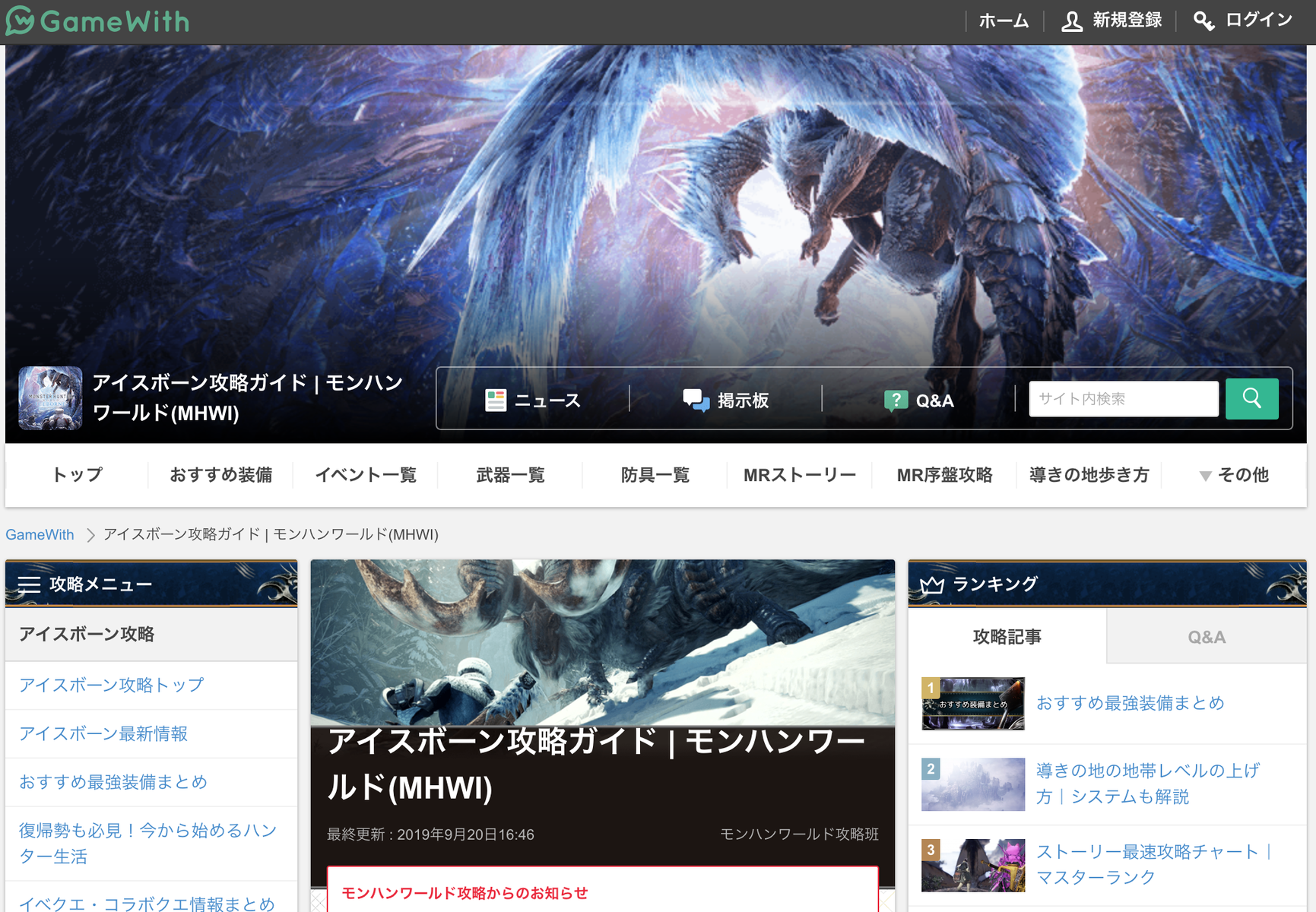Click the ランキング crown icon

(x=932, y=585)
